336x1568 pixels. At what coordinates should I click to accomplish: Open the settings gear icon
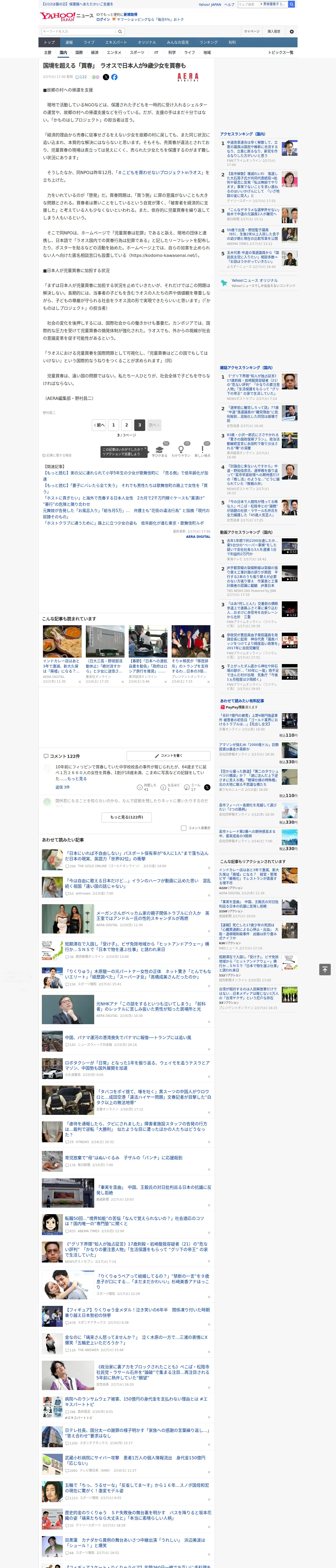click(292, 31)
